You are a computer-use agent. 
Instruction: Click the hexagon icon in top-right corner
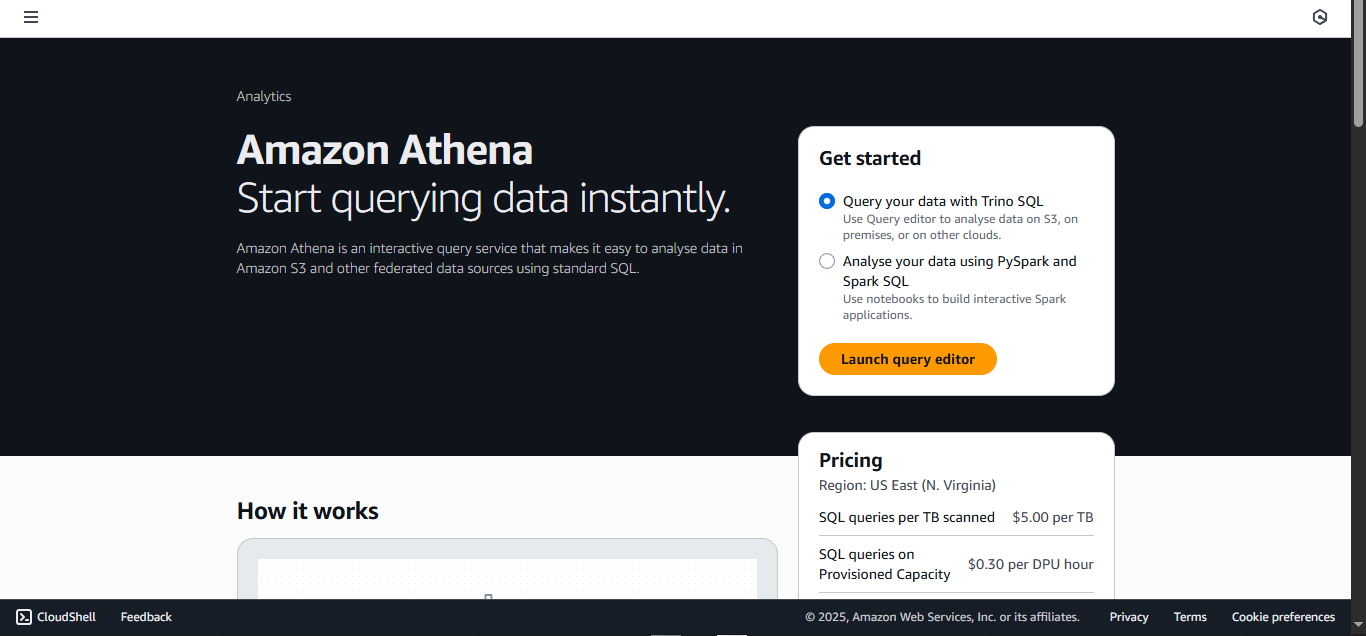coord(1320,17)
